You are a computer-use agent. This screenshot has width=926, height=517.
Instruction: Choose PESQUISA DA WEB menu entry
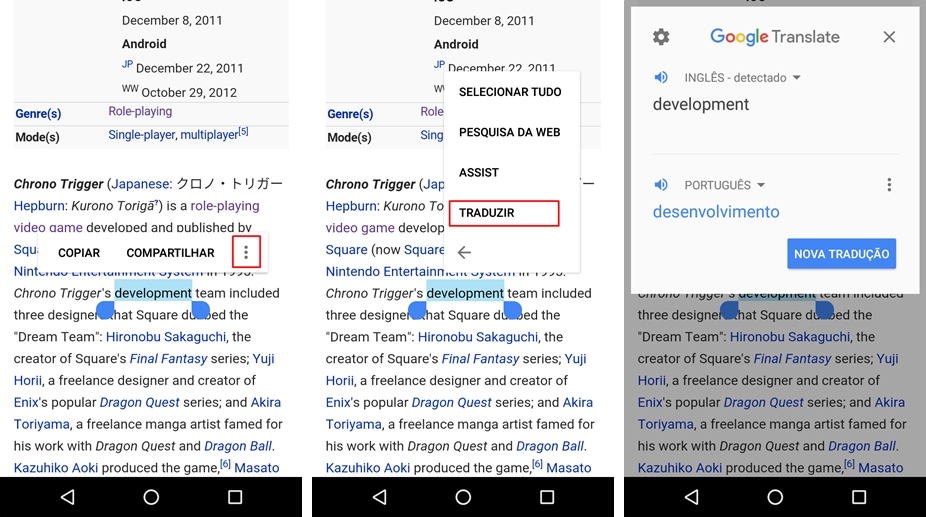pos(509,132)
